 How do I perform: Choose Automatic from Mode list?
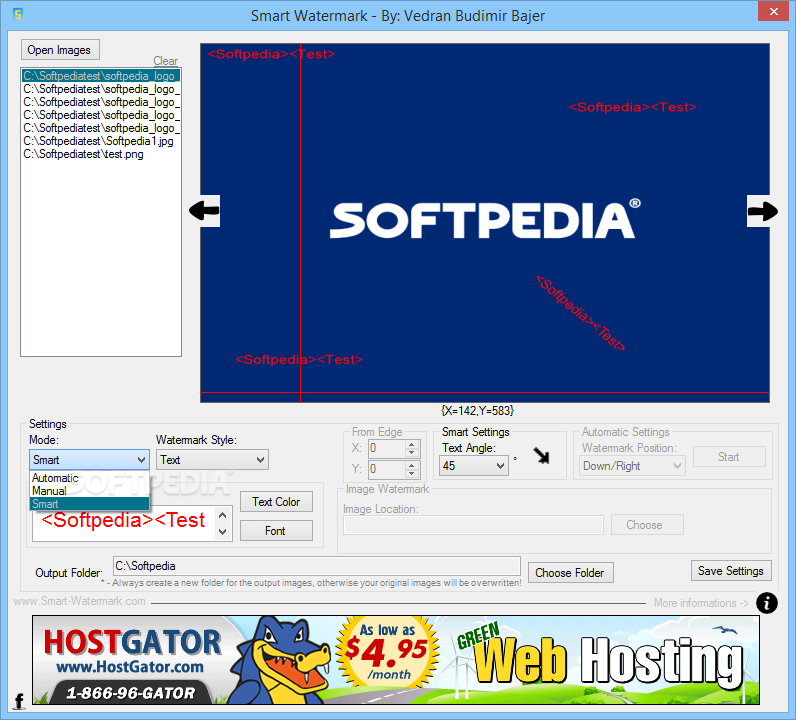[x=89, y=478]
